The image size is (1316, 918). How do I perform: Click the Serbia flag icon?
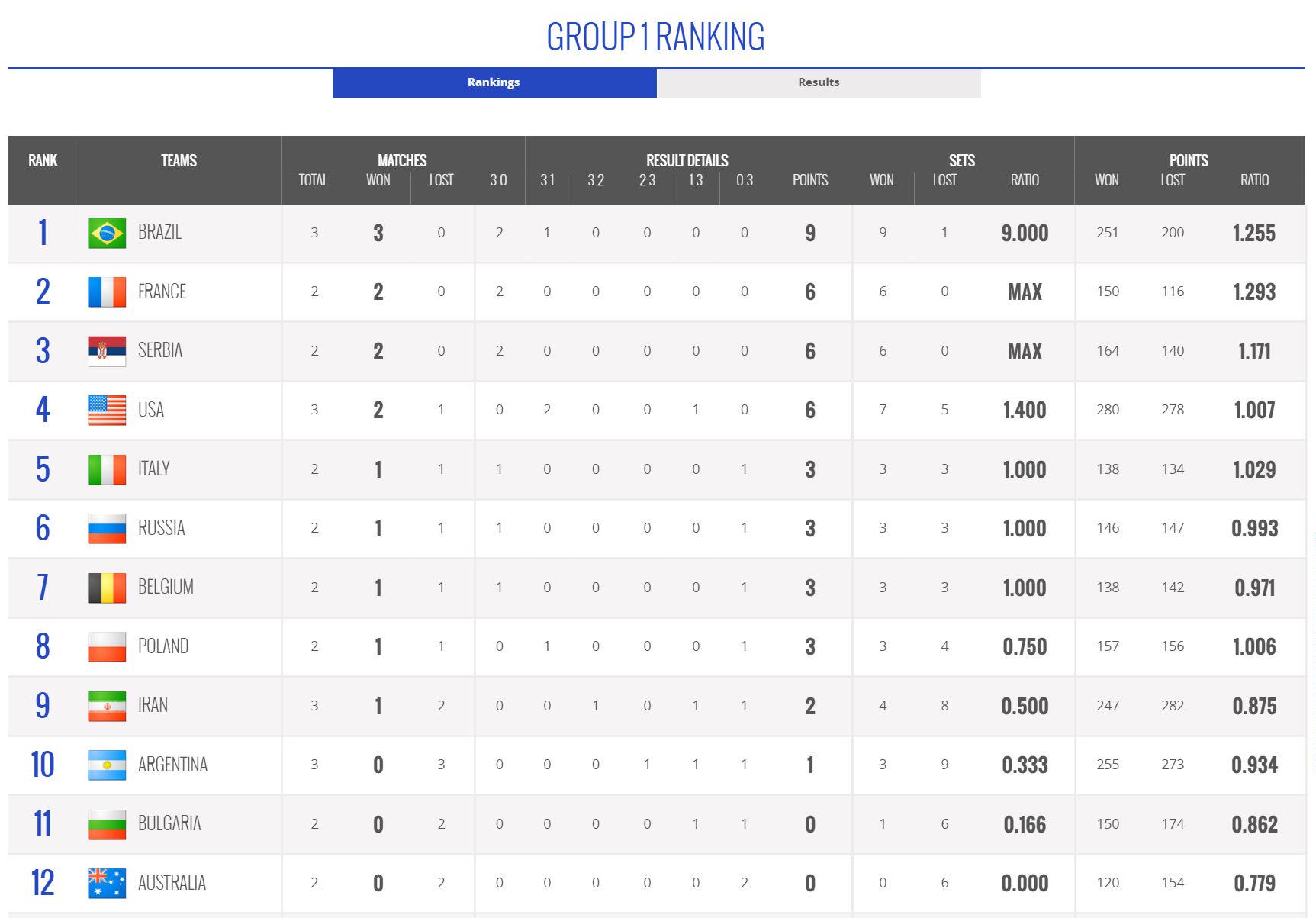[x=107, y=351]
